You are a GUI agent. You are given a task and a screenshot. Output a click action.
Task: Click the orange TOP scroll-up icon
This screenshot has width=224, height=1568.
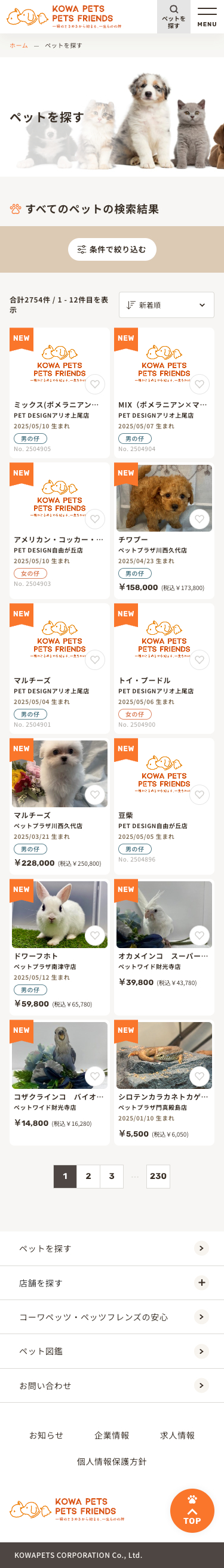[x=192, y=1510]
